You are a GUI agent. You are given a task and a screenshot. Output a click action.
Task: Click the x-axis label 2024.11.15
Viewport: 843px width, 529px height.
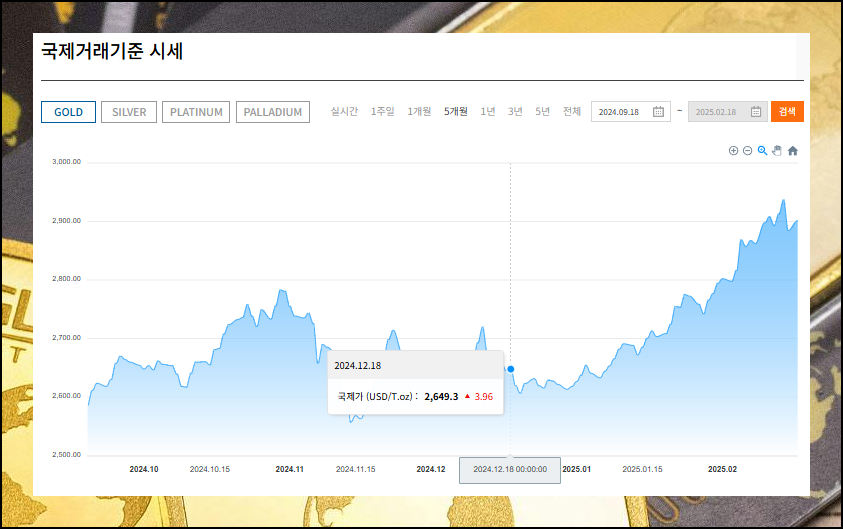click(355, 469)
